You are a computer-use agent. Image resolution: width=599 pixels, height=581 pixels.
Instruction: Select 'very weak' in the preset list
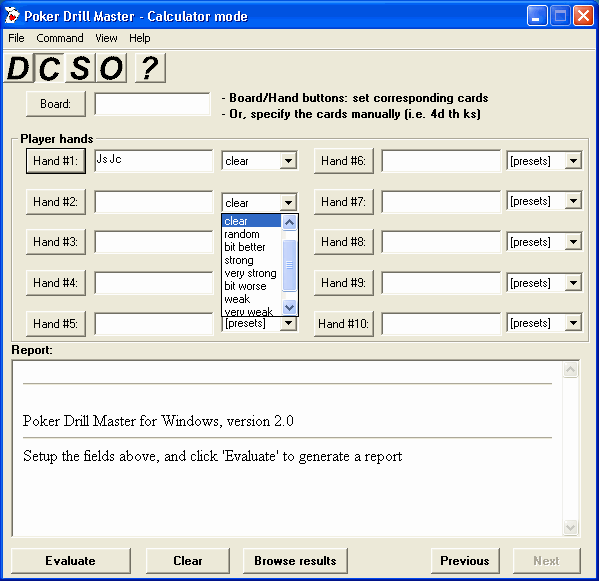(252, 311)
